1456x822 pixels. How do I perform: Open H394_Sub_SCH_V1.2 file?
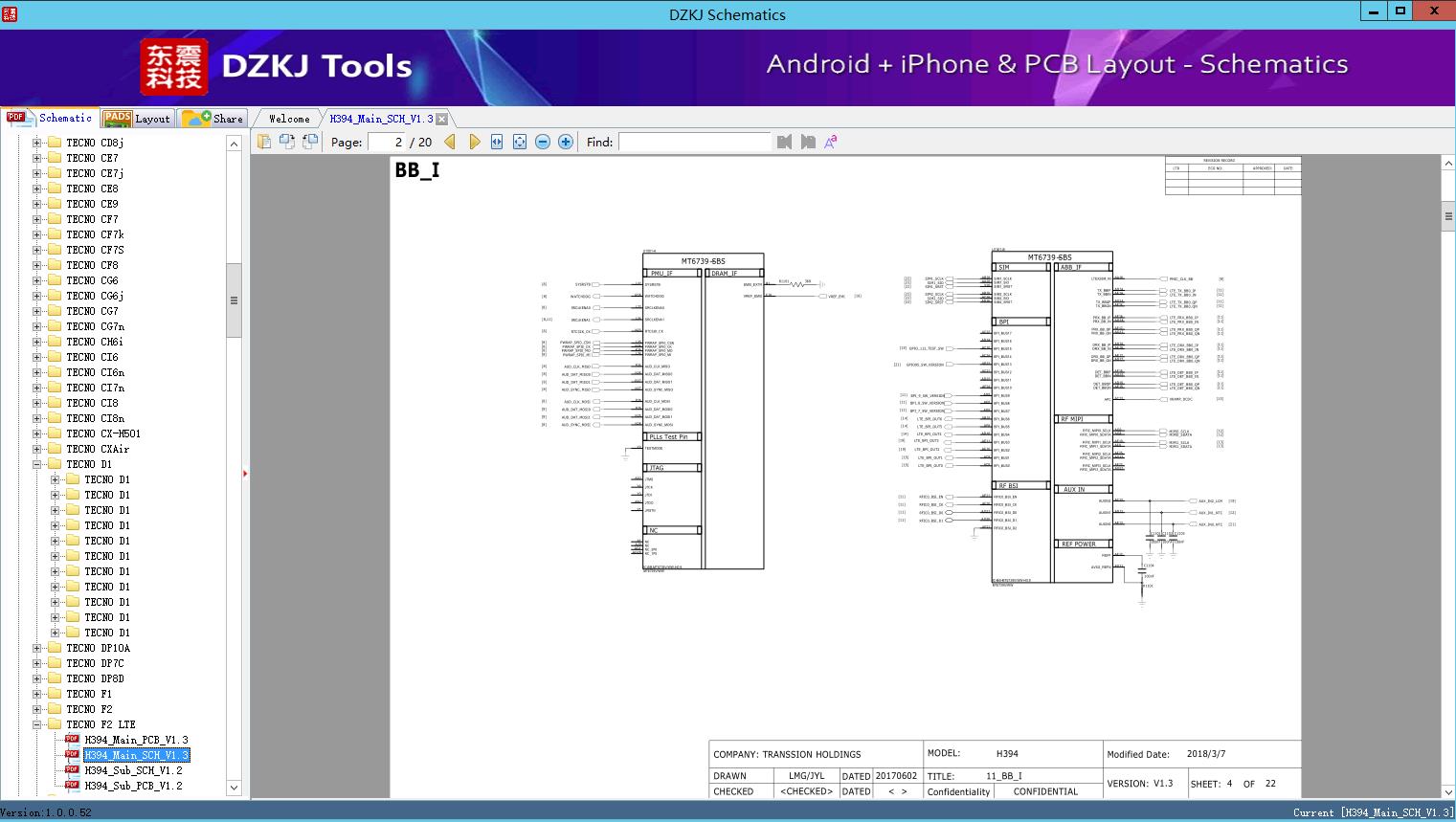coord(133,770)
